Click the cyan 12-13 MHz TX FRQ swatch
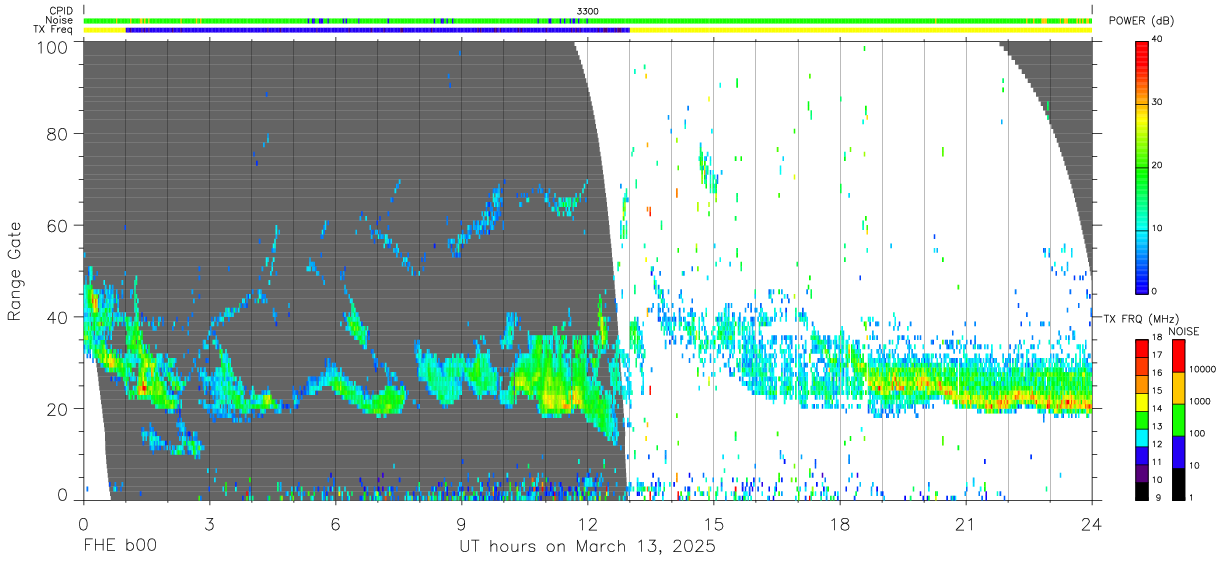 click(1141, 436)
